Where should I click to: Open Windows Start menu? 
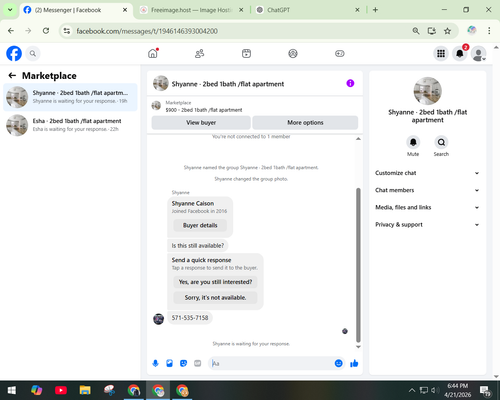[x=12, y=390]
